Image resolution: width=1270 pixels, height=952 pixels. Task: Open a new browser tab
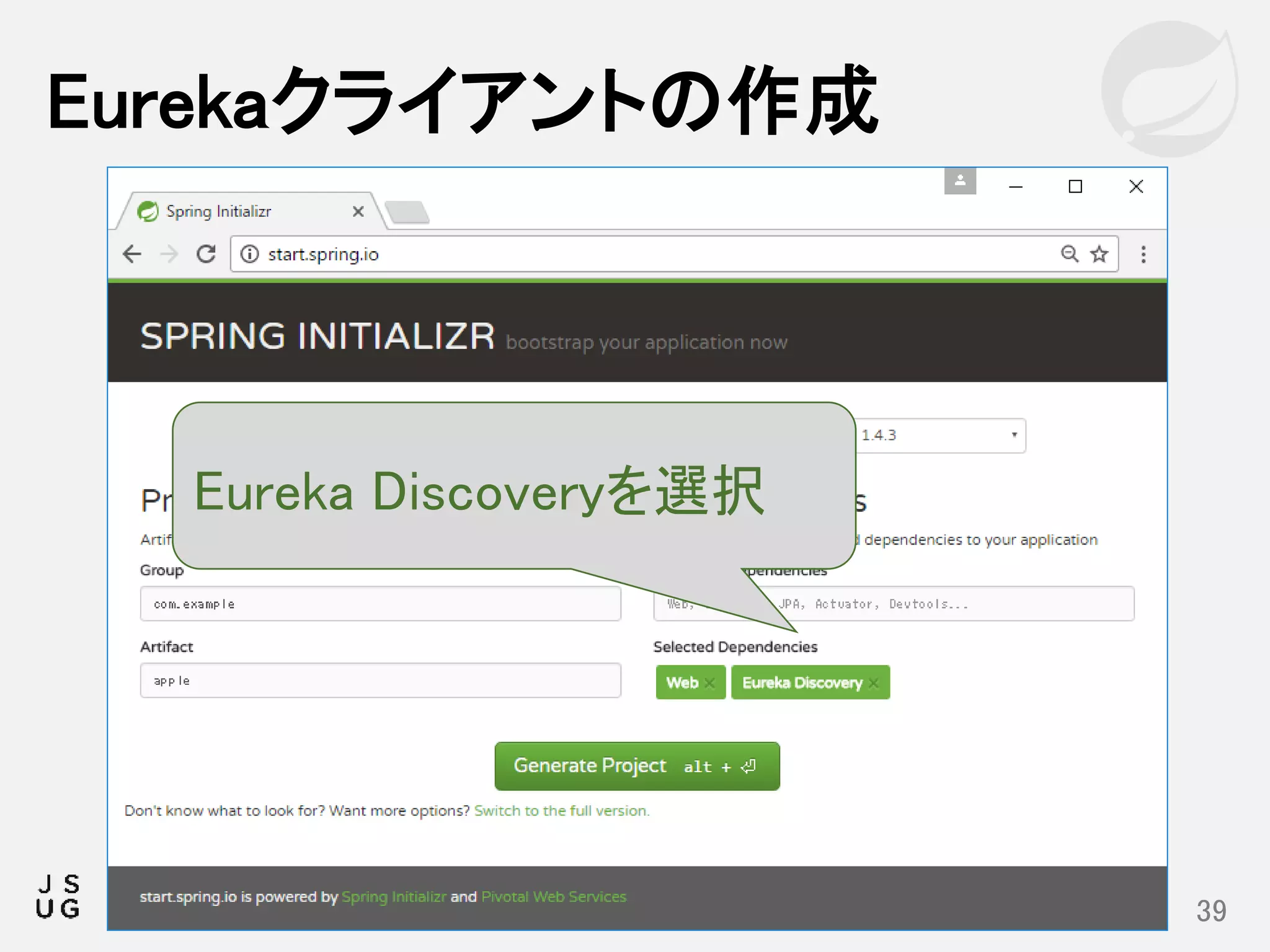pos(407,212)
